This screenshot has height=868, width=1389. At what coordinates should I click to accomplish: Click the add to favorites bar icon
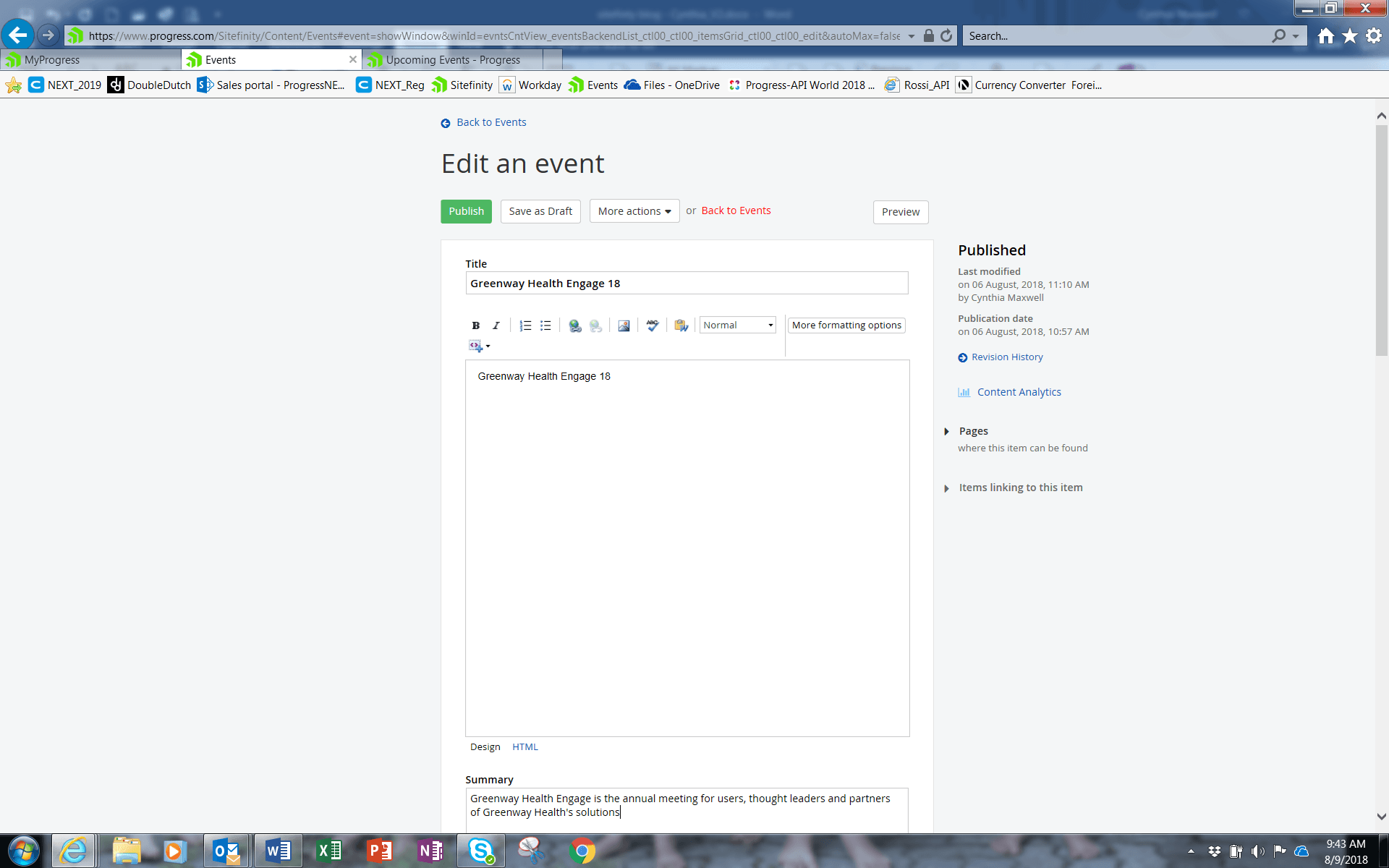(x=13, y=85)
